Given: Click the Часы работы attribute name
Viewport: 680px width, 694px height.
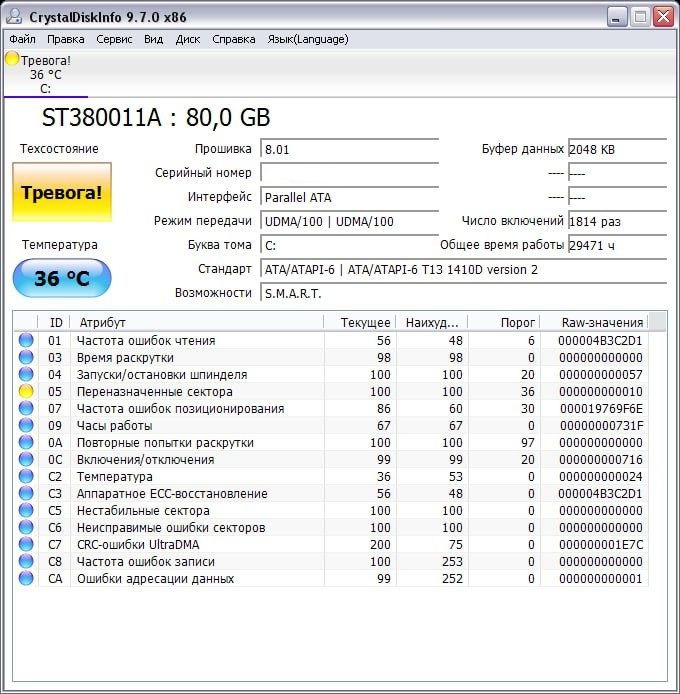Looking at the screenshot, I should 115,425.
